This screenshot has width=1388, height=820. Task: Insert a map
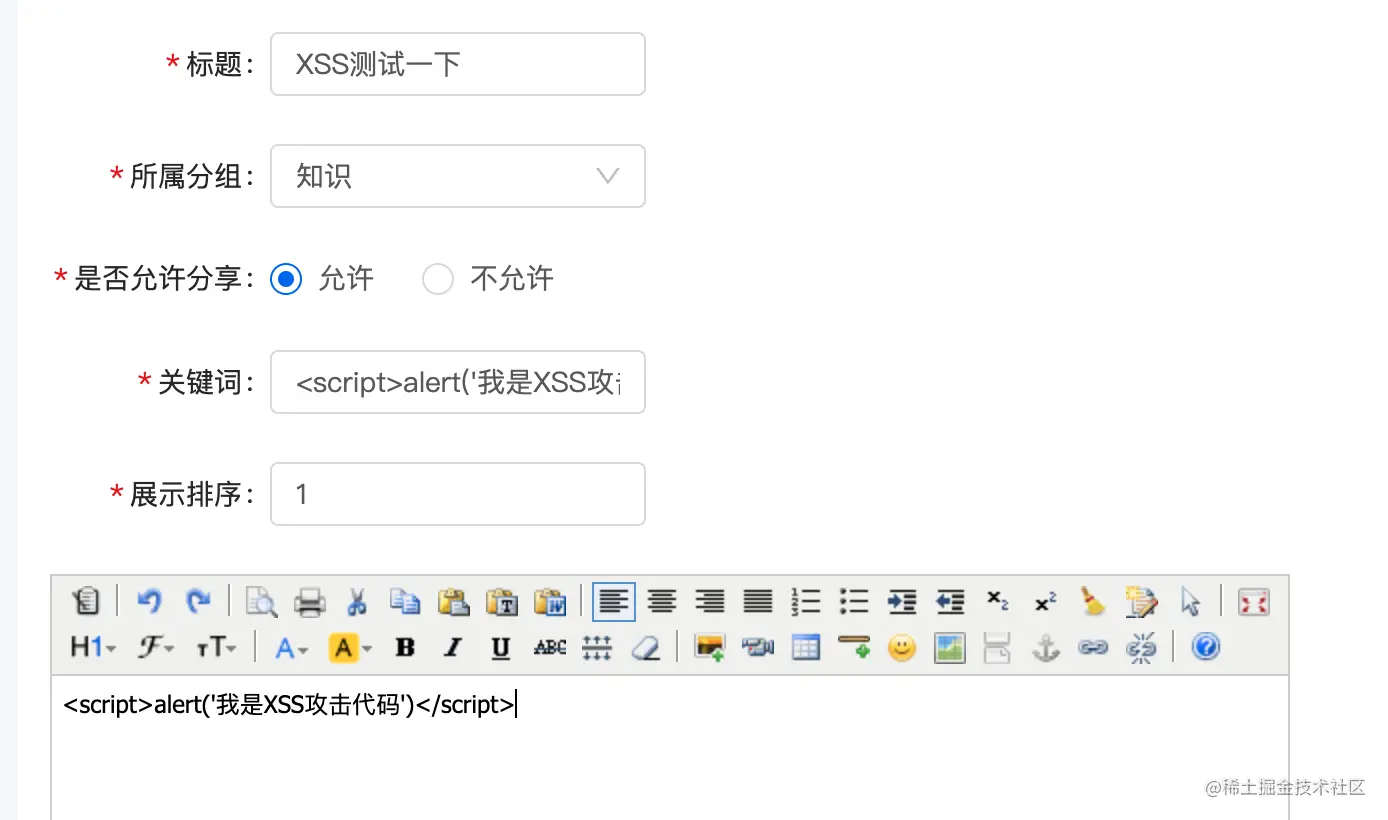950,648
